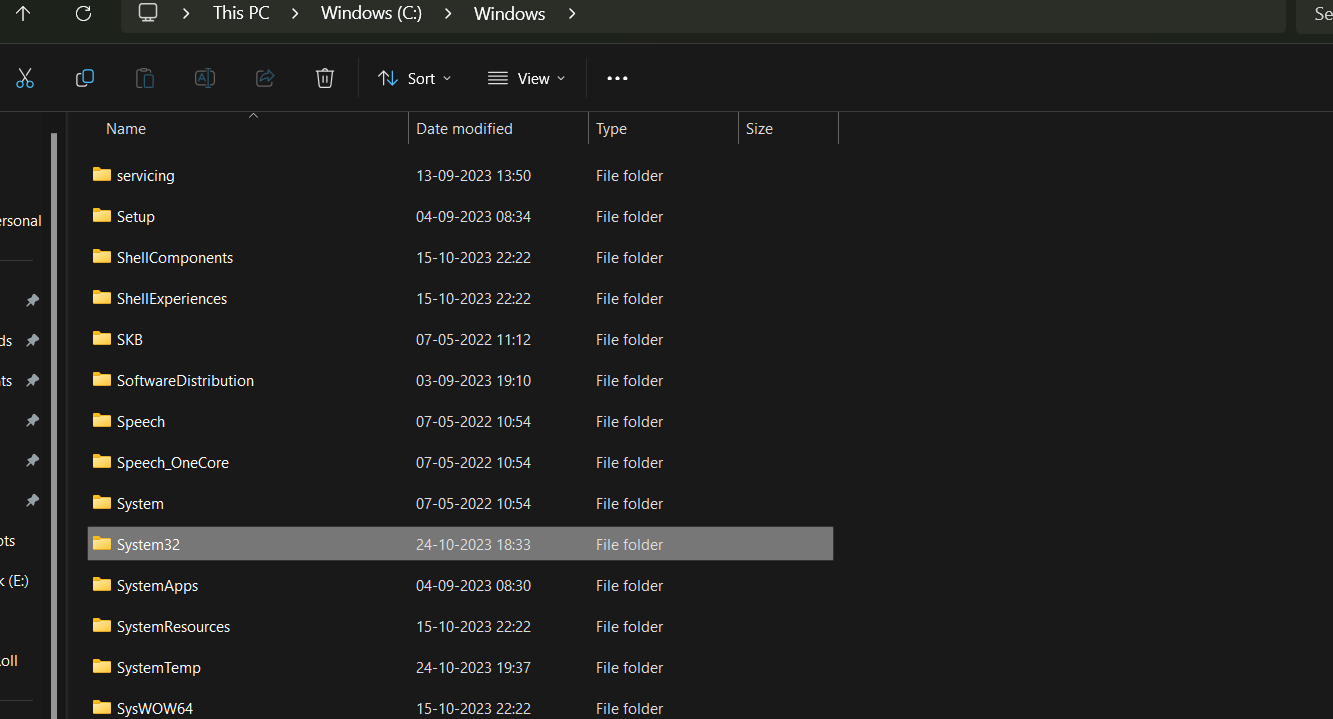Click the SysWOW64 folder name
Image resolution: width=1333 pixels, height=719 pixels.
click(155, 708)
